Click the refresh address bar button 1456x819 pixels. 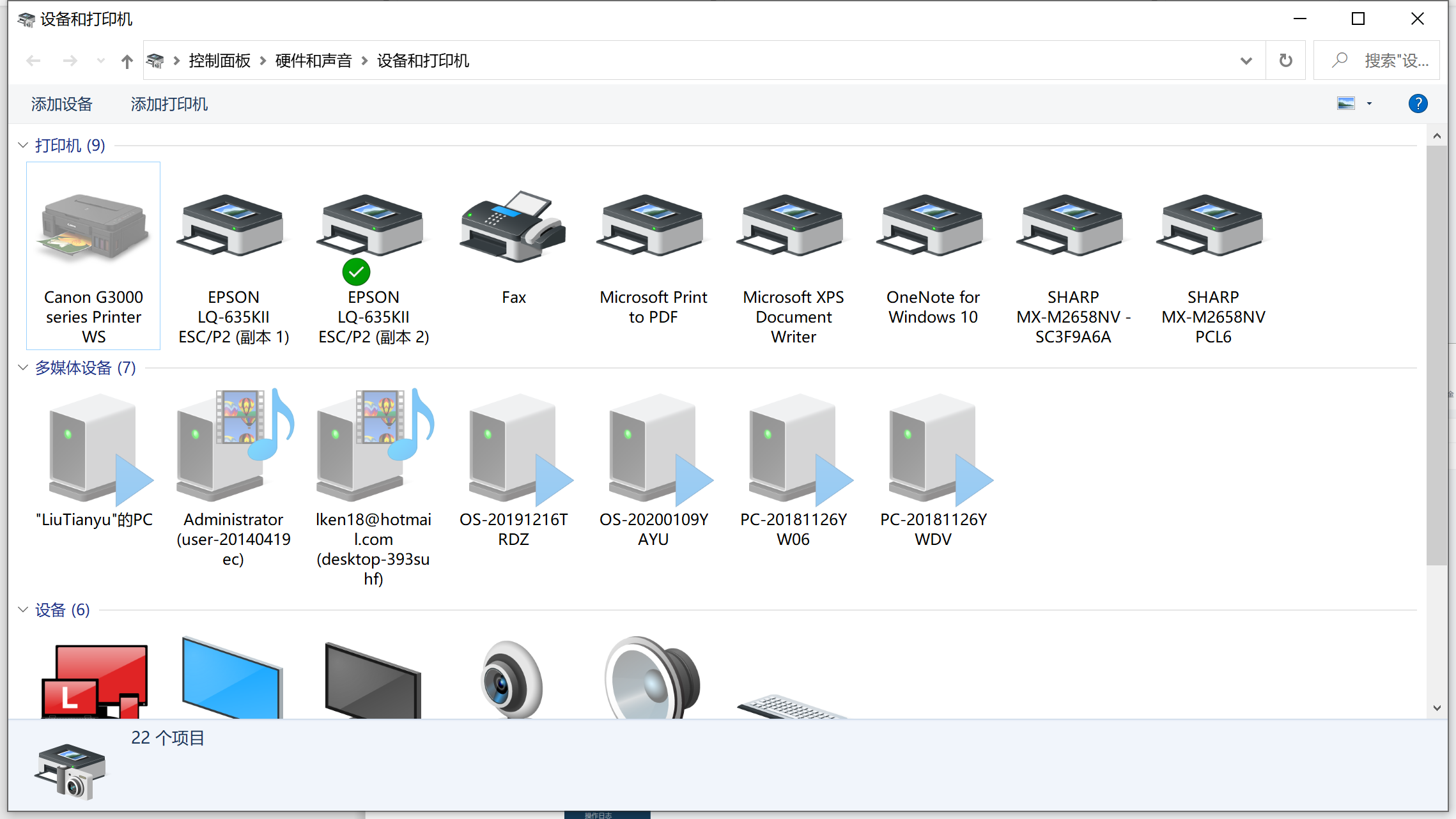coord(1285,60)
